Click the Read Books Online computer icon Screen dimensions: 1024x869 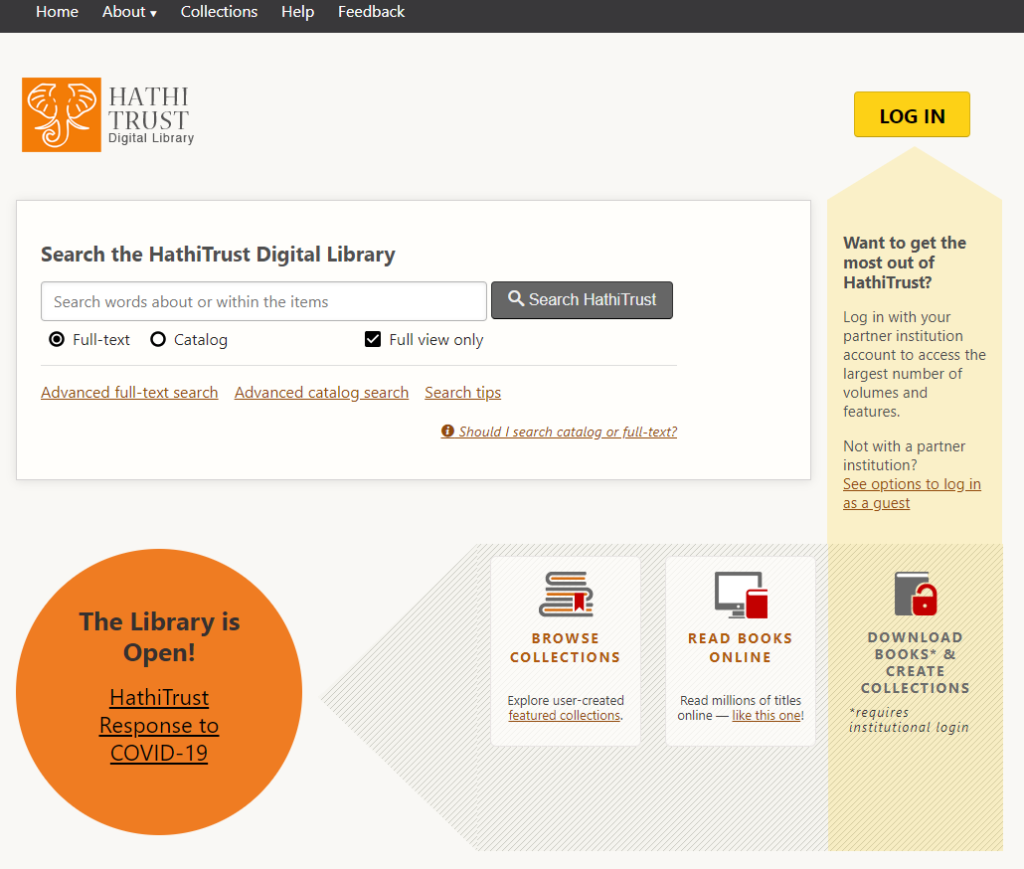point(740,594)
